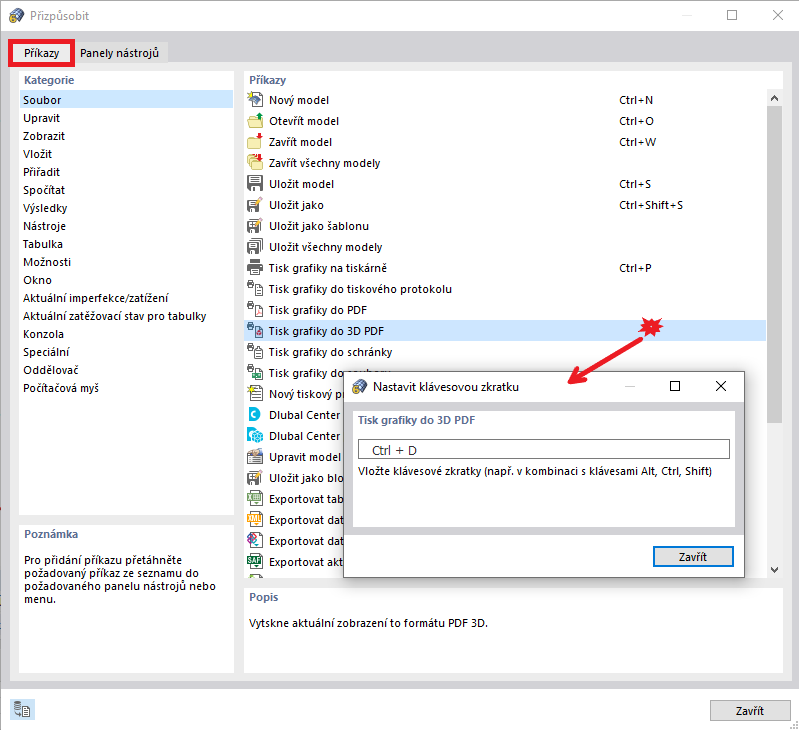Viewport: 799px width, 730px height.
Task: Select the Tabulka category
Action: [126, 244]
